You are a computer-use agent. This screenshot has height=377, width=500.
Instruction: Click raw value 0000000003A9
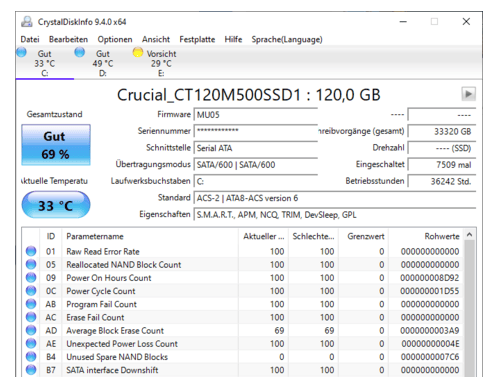(x=430, y=330)
